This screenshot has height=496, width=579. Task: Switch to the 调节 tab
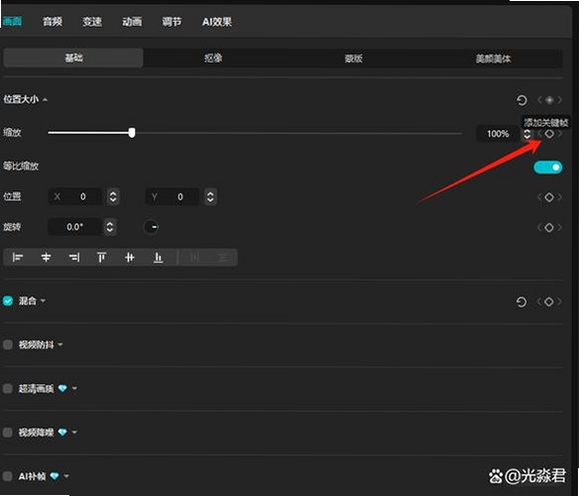[x=172, y=21]
